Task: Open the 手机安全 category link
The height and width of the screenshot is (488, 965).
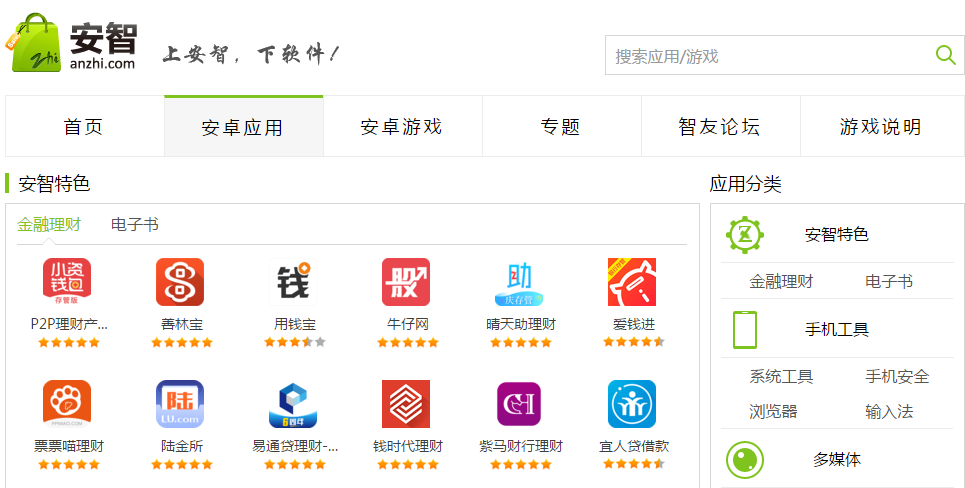Action: click(x=897, y=376)
